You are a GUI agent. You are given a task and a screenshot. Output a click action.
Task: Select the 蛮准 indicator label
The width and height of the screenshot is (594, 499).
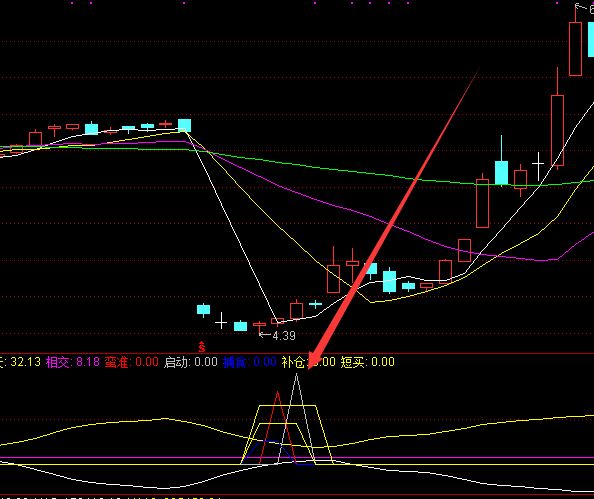pos(116,362)
